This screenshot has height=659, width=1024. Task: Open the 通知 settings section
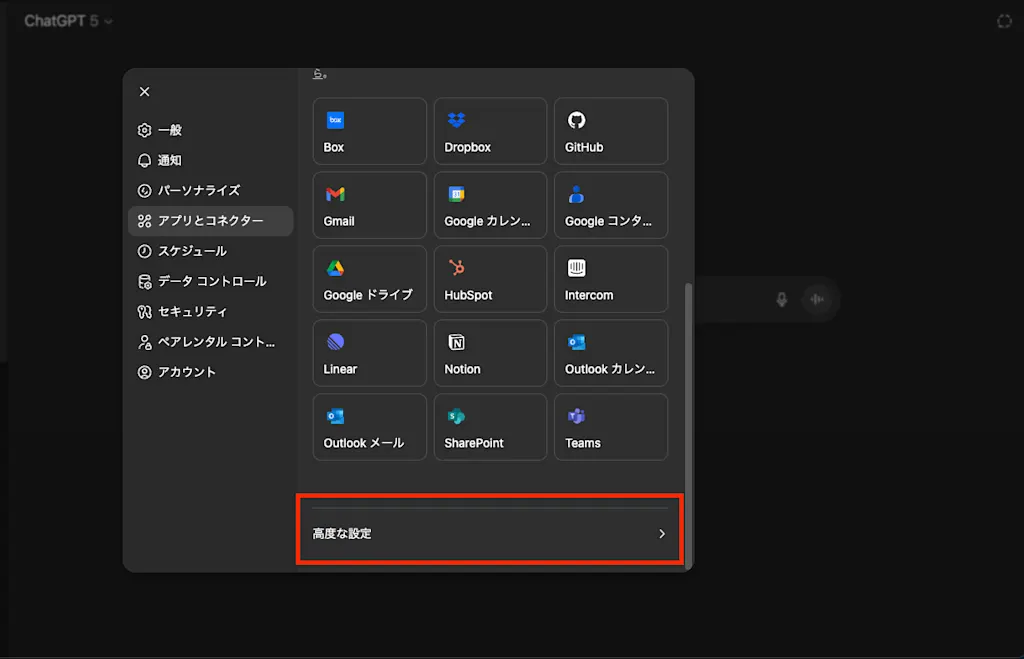pos(211,160)
